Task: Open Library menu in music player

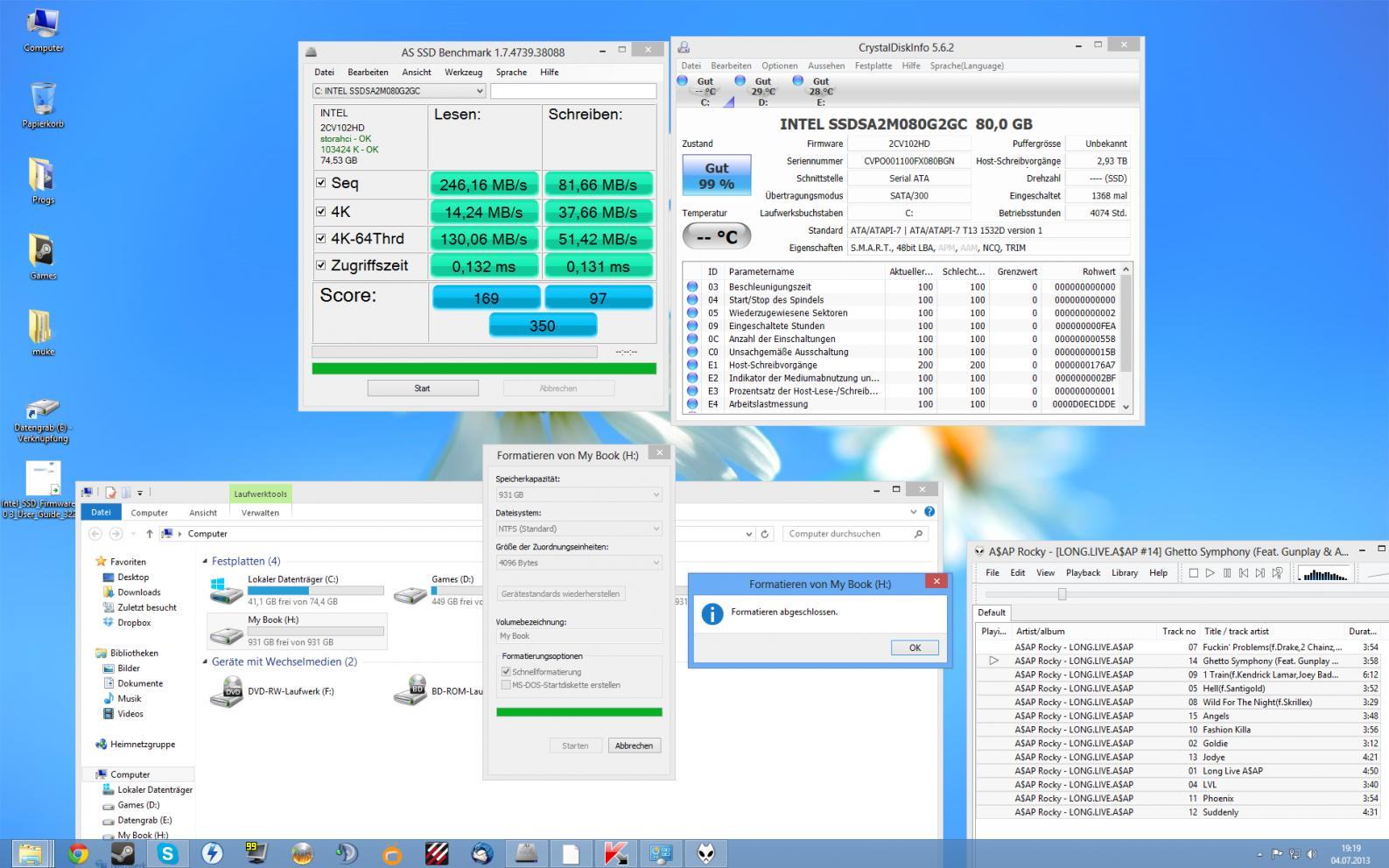Action: 1125,573
